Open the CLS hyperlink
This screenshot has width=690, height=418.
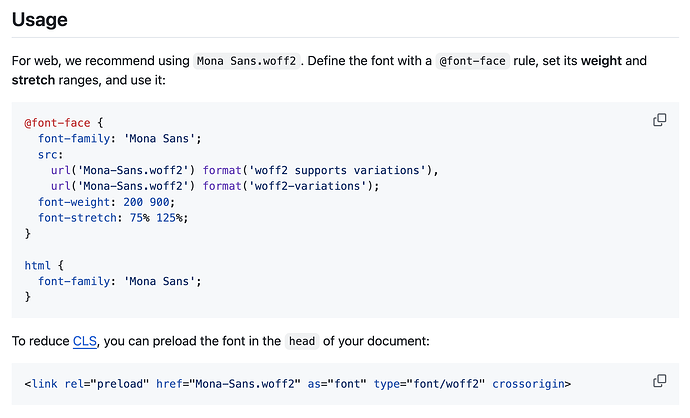[x=84, y=341]
